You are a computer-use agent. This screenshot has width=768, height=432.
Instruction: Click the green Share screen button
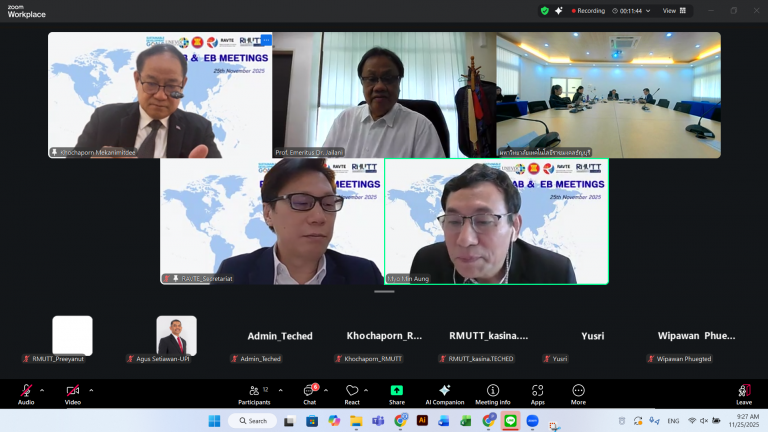[397, 392]
